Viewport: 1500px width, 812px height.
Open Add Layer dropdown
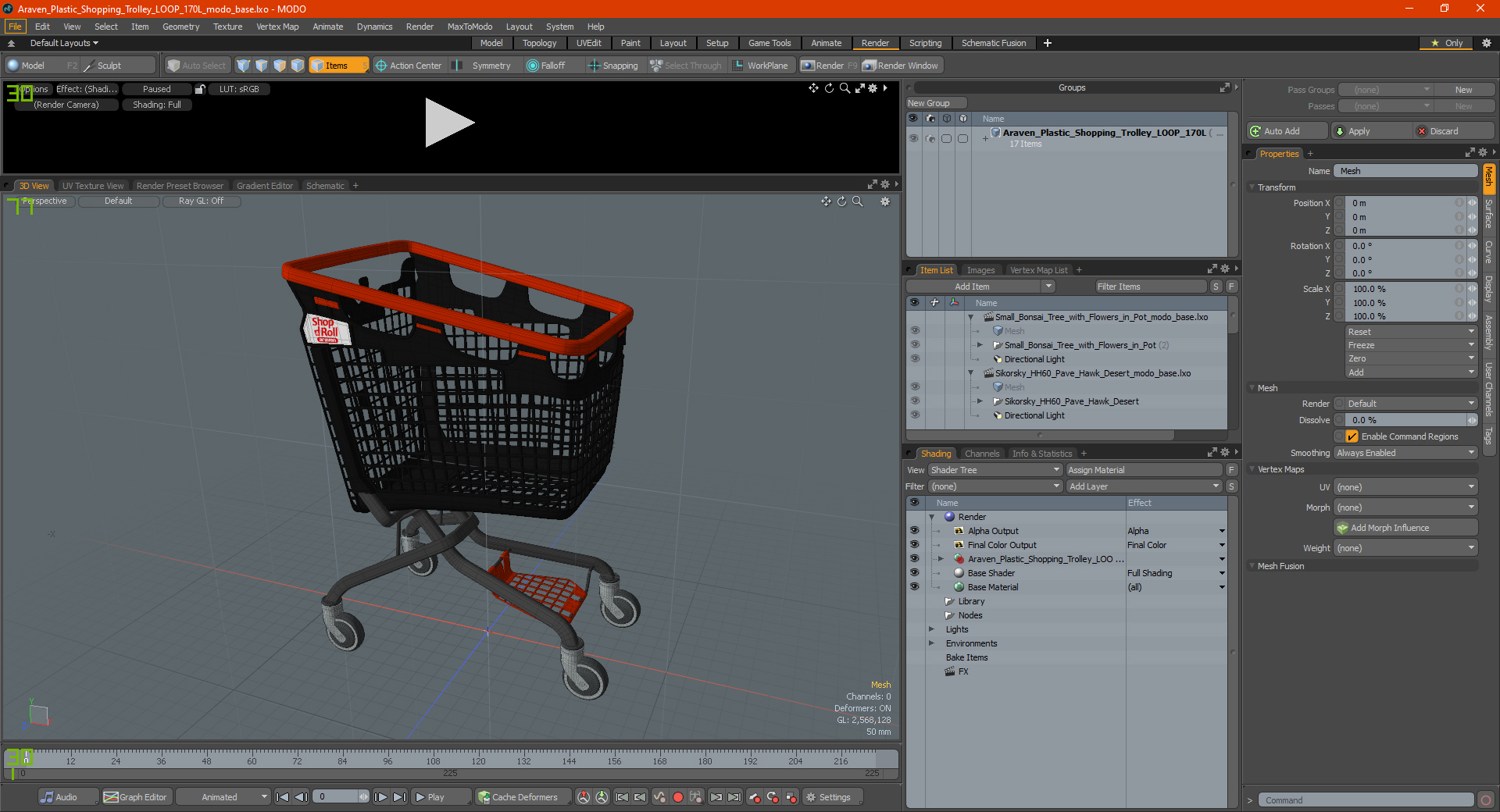1144,486
